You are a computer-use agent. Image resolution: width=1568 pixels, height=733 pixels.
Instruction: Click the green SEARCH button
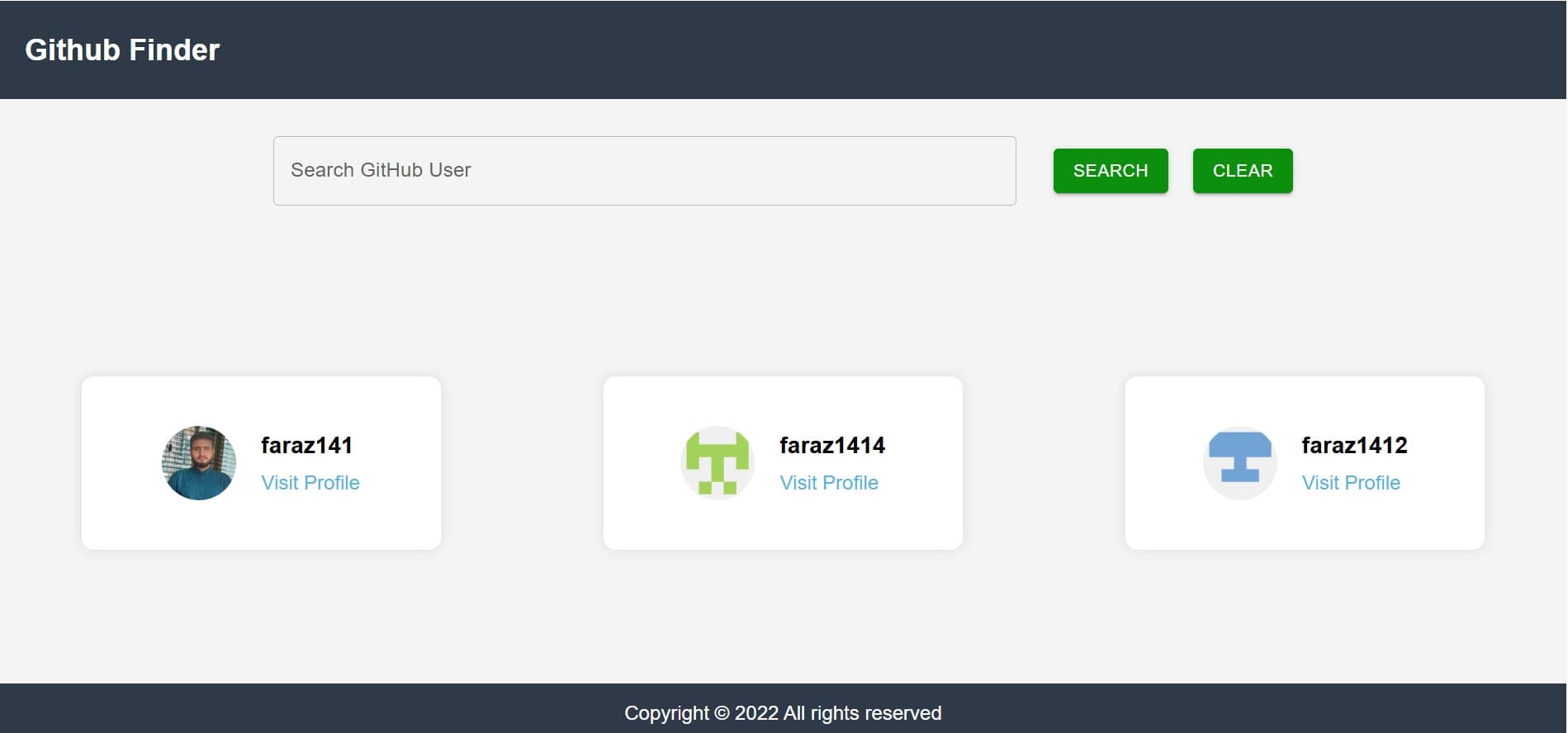[1110, 171]
